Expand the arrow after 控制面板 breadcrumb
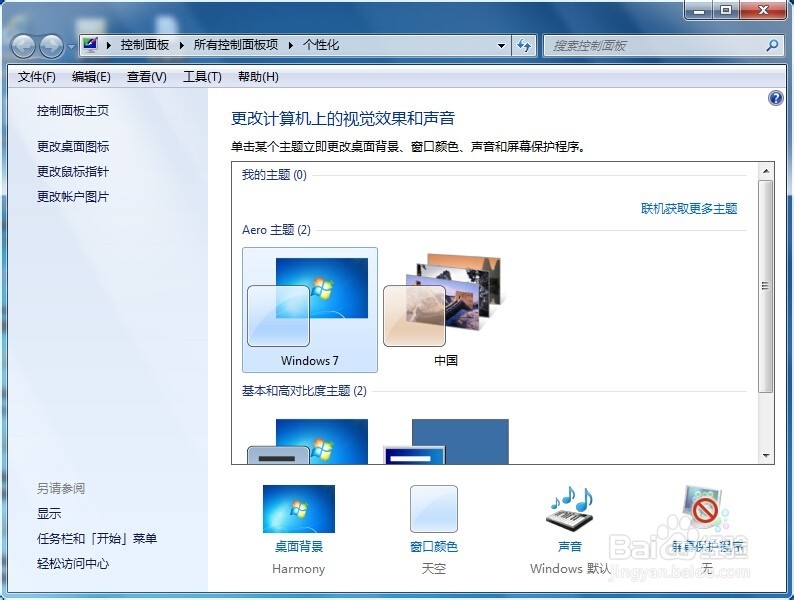 pos(182,46)
